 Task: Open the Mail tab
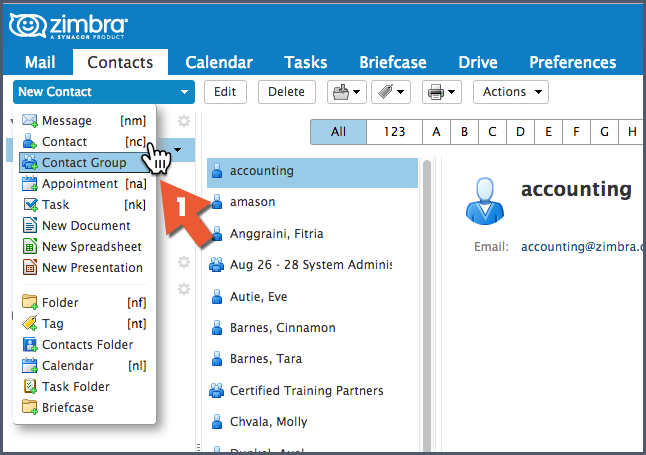point(40,62)
